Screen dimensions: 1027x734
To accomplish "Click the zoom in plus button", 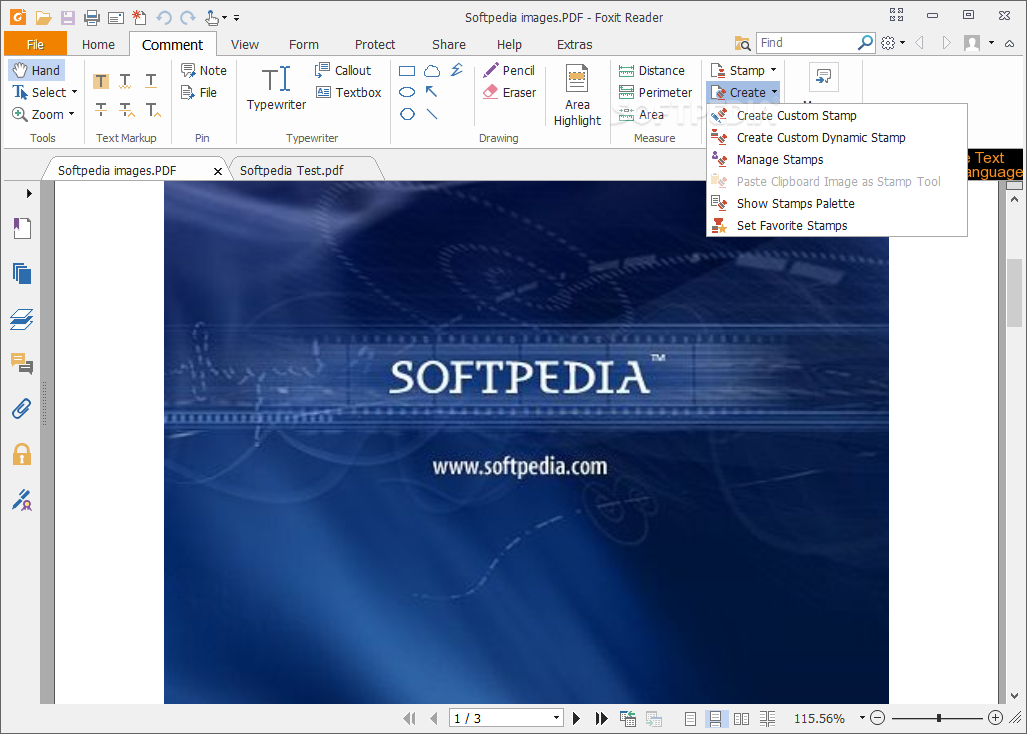I will point(995,718).
